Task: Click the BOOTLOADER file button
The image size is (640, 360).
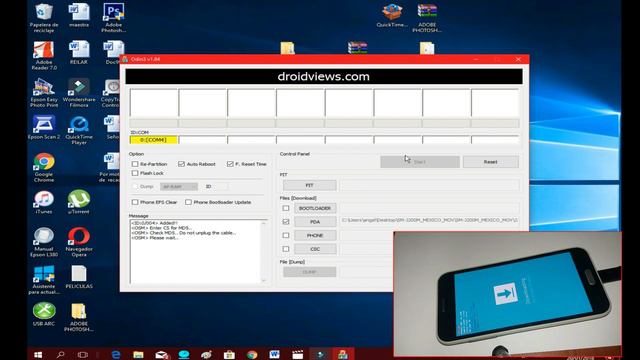Action: coord(315,208)
